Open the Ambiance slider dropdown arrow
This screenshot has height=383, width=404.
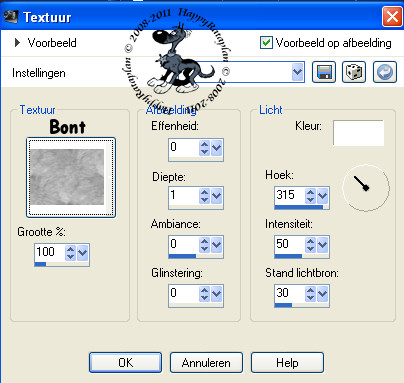[x=217, y=245]
